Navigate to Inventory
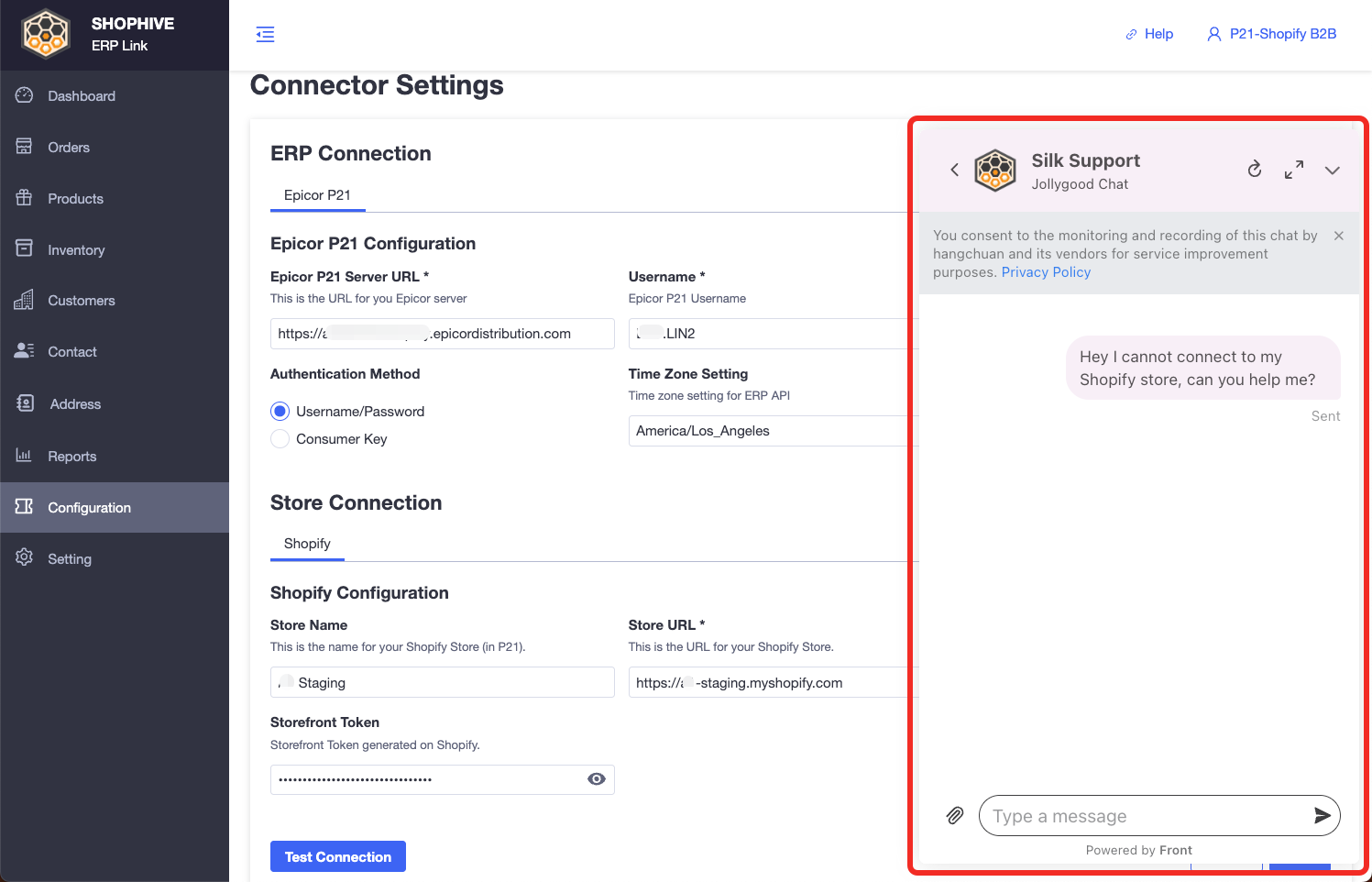Image resolution: width=1372 pixels, height=882 pixels. pyautogui.click(x=115, y=250)
